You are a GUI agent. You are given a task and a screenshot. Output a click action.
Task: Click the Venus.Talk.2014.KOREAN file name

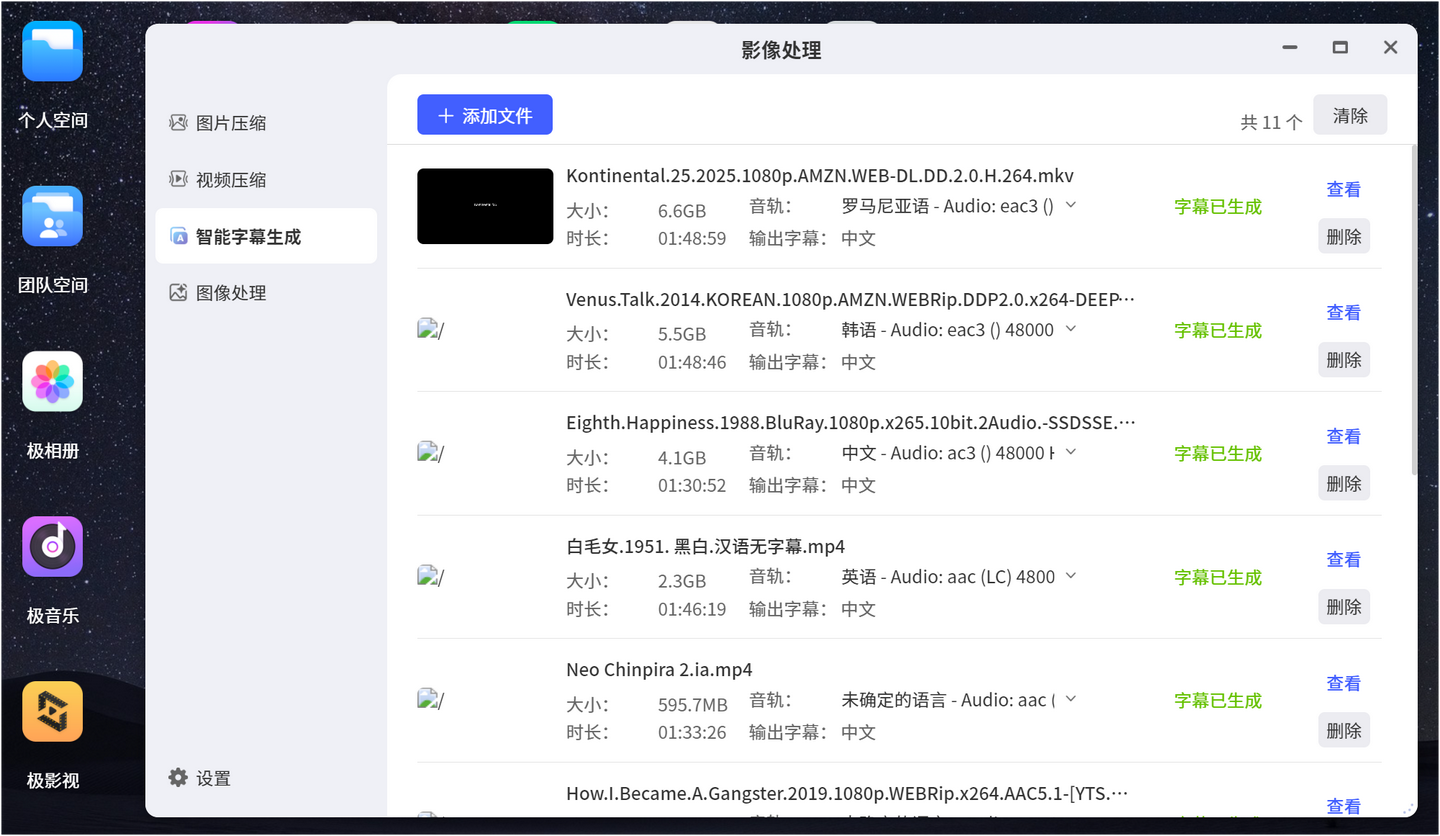(x=851, y=299)
